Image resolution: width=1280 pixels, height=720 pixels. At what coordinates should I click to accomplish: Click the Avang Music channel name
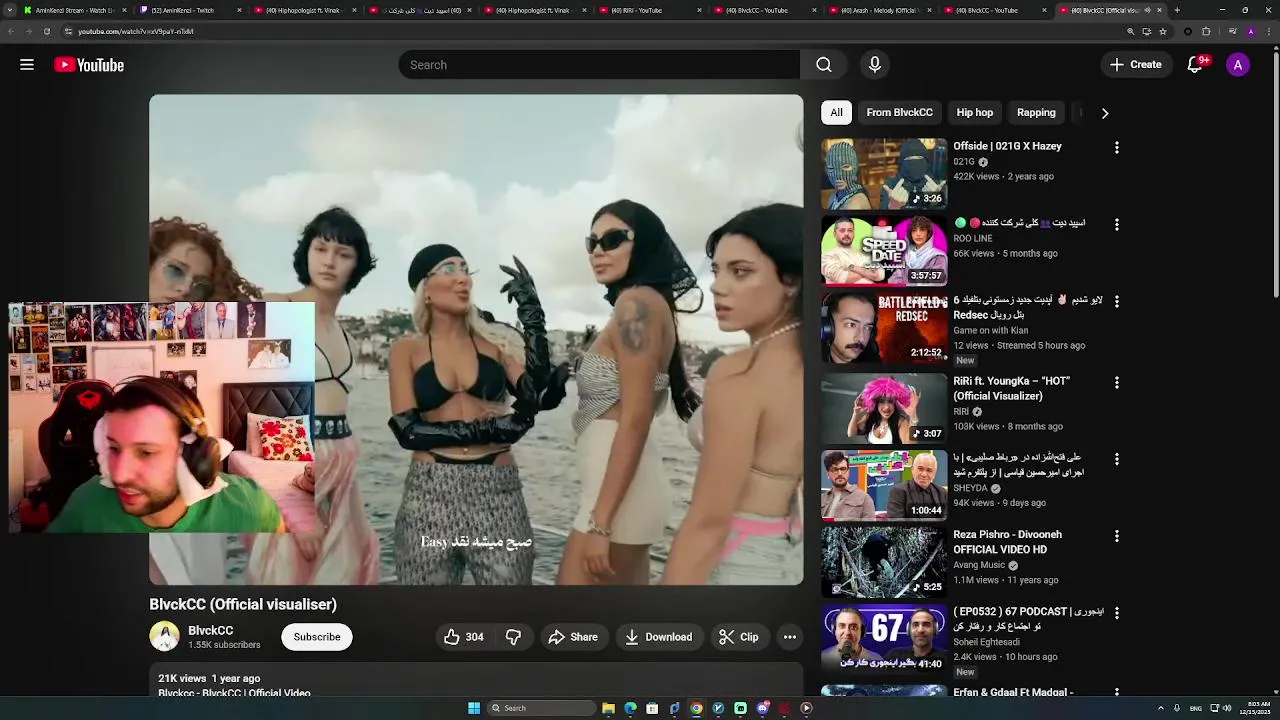[979, 565]
